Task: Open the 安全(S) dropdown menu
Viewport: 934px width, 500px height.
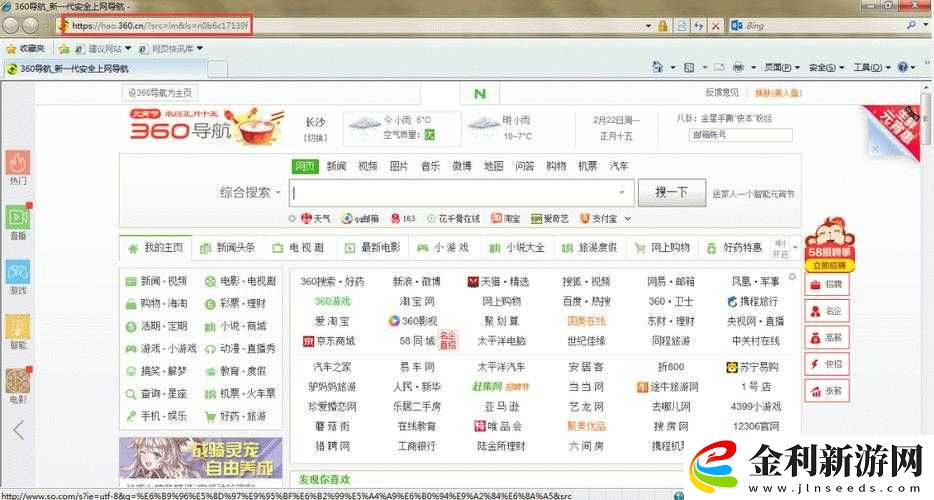Action: click(826, 67)
